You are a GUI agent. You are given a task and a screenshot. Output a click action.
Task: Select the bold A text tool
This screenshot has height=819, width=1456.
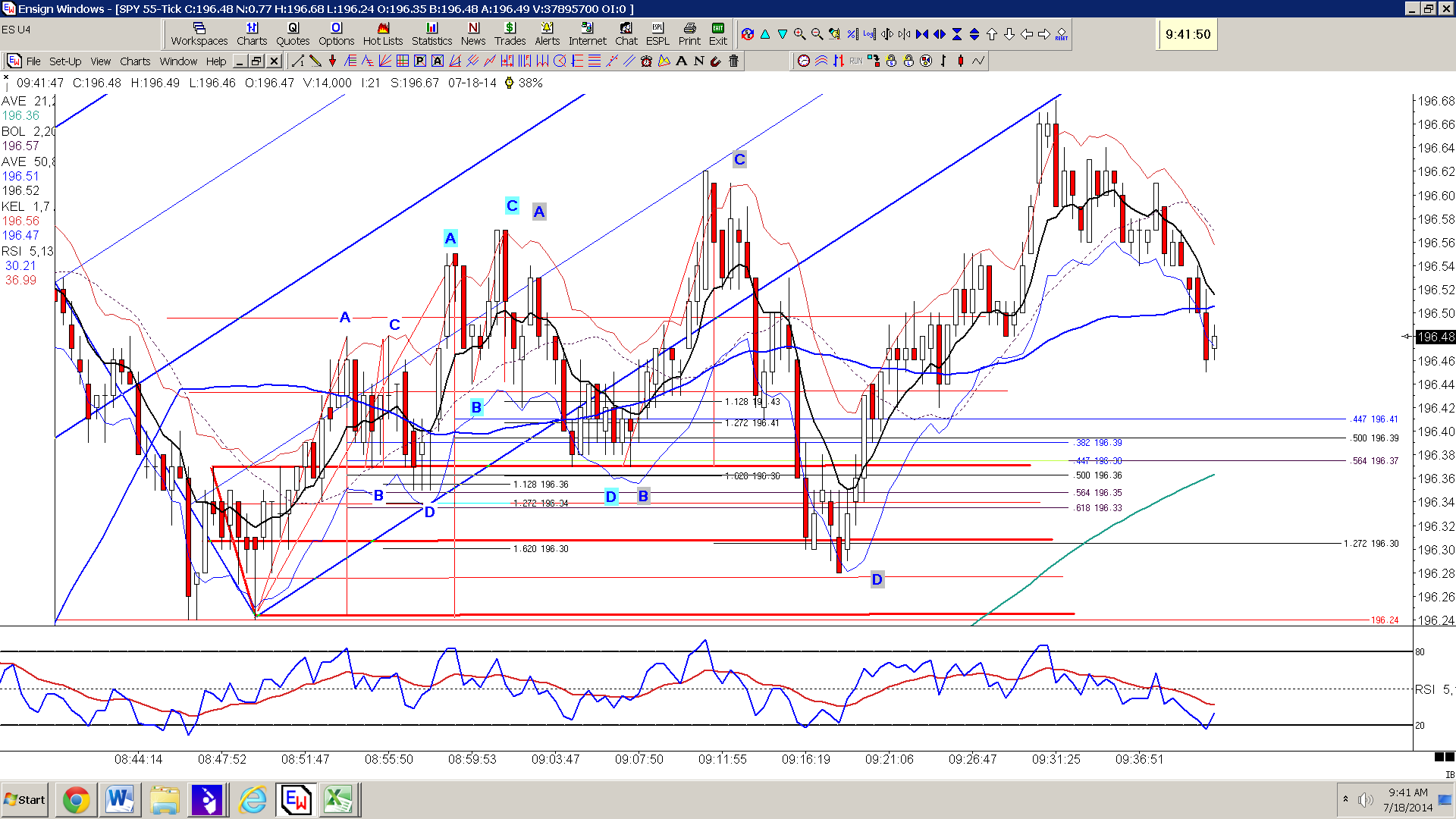pyautogui.click(x=681, y=61)
